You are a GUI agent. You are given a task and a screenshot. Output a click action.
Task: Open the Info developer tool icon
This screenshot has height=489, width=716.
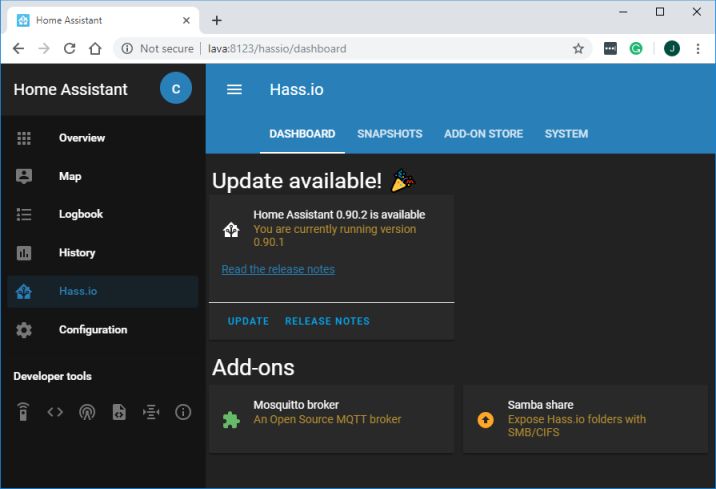coord(183,412)
